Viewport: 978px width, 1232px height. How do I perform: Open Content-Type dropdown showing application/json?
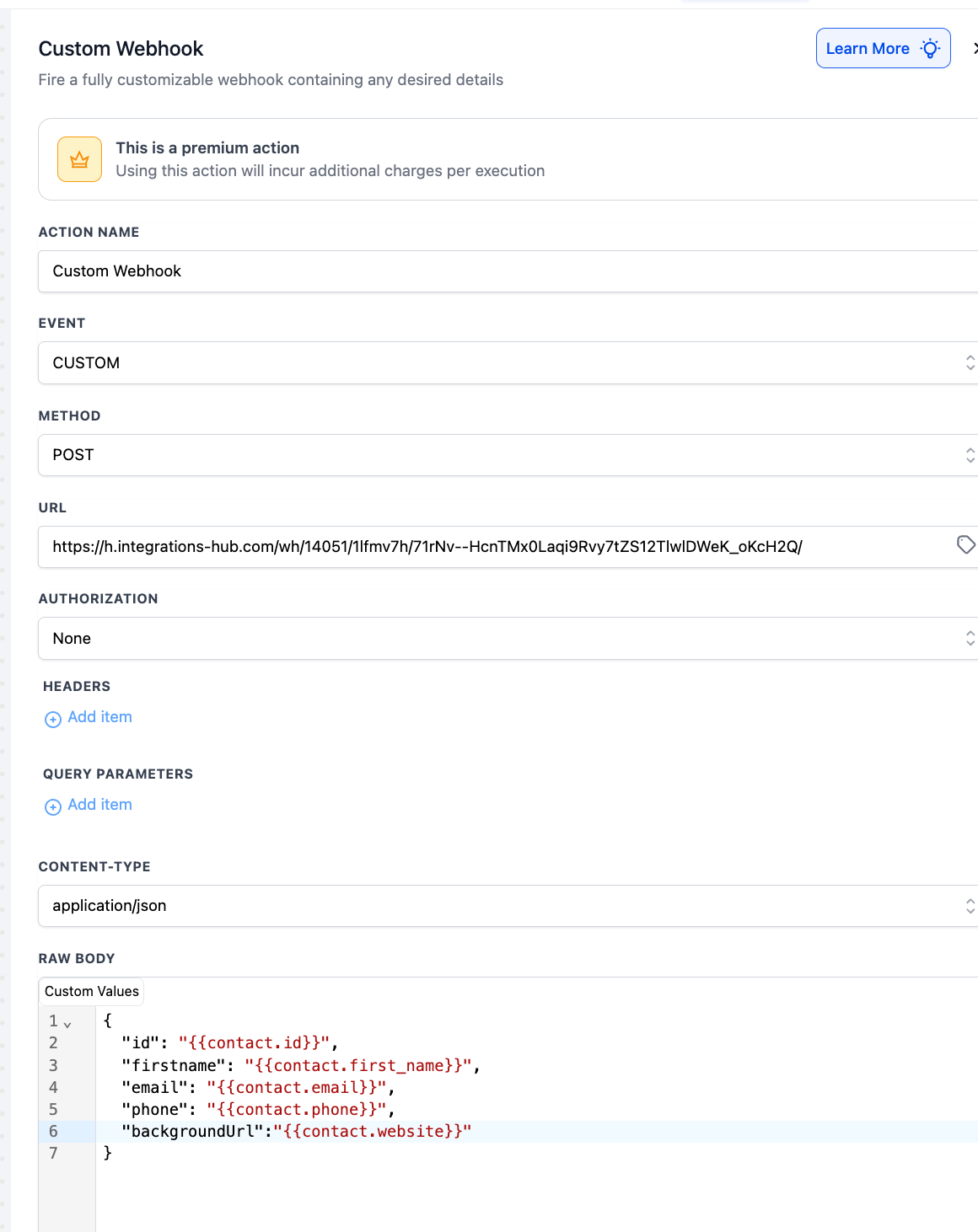click(508, 906)
